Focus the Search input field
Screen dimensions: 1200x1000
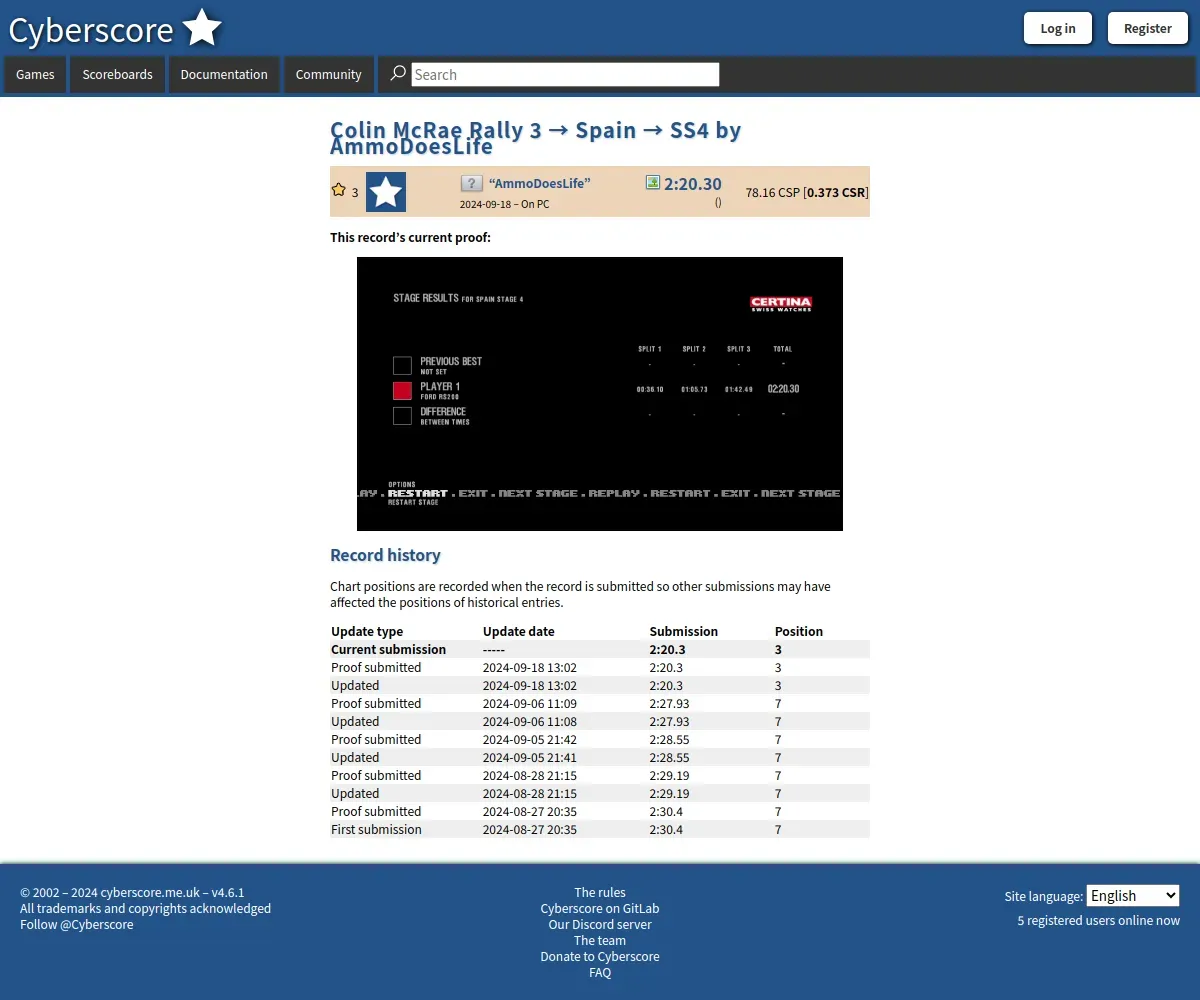pyautogui.click(x=565, y=75)
